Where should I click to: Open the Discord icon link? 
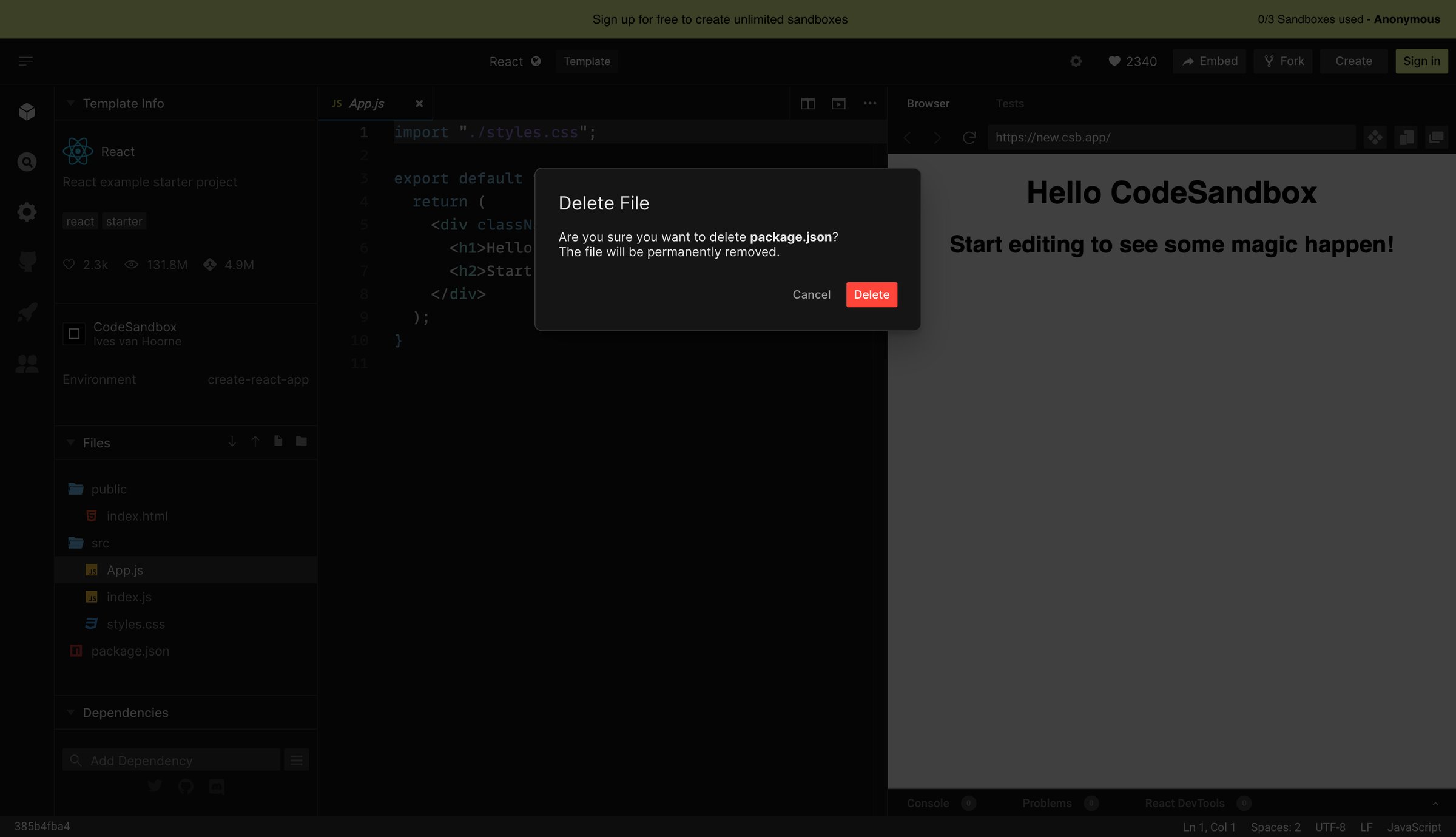[x=217, y=787]
